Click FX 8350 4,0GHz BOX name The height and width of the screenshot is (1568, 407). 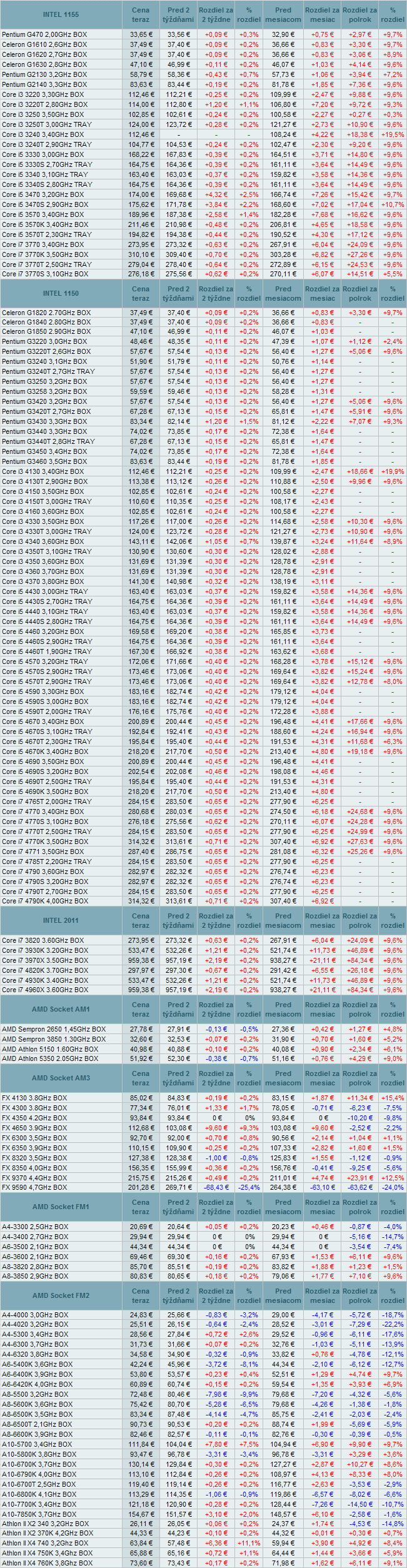(34, 1168)
